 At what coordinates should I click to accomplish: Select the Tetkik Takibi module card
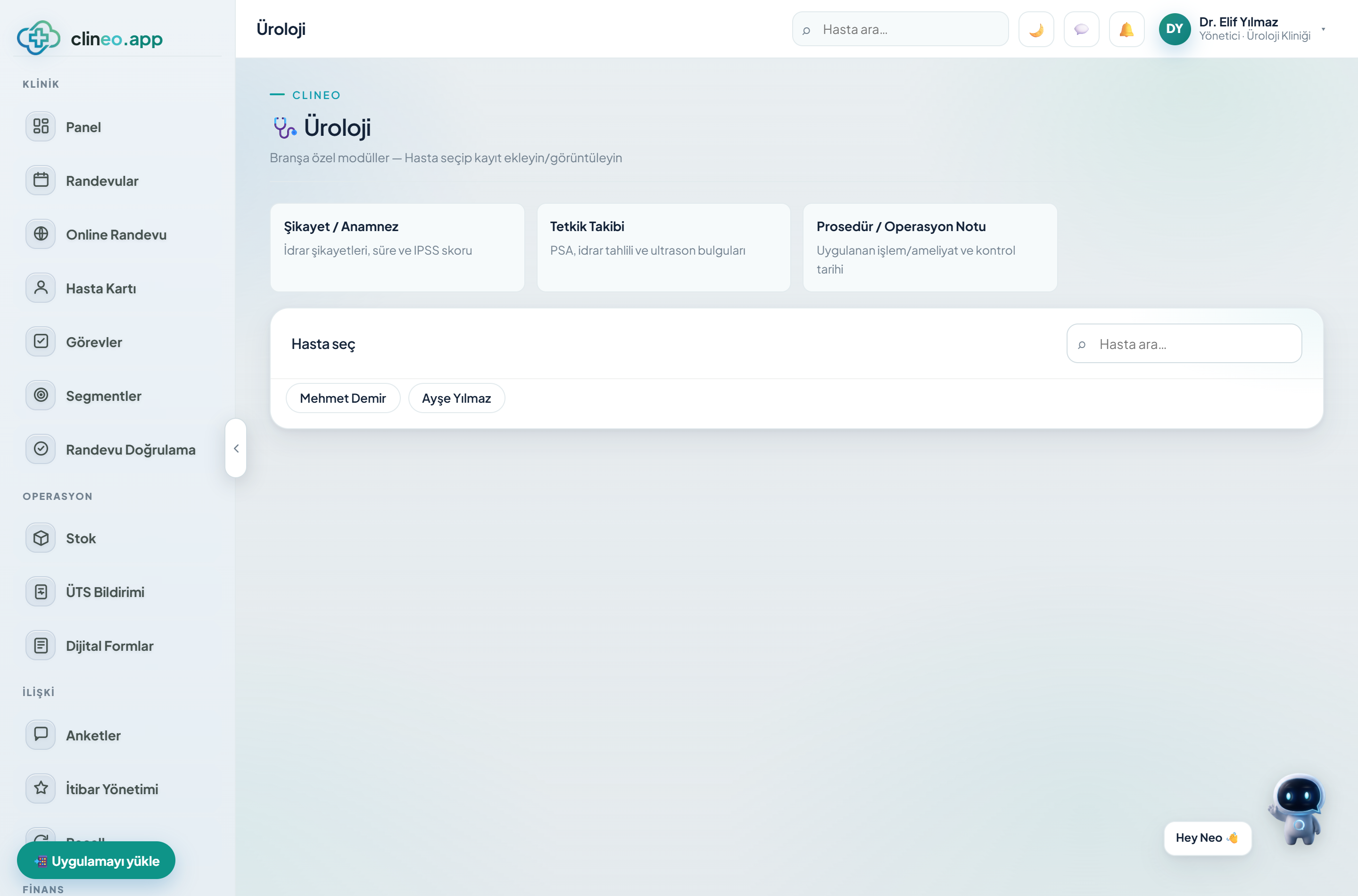(663, 248)
